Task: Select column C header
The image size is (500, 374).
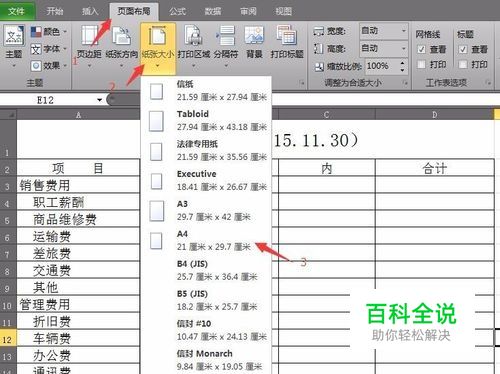Action: [x=327, y=115]
